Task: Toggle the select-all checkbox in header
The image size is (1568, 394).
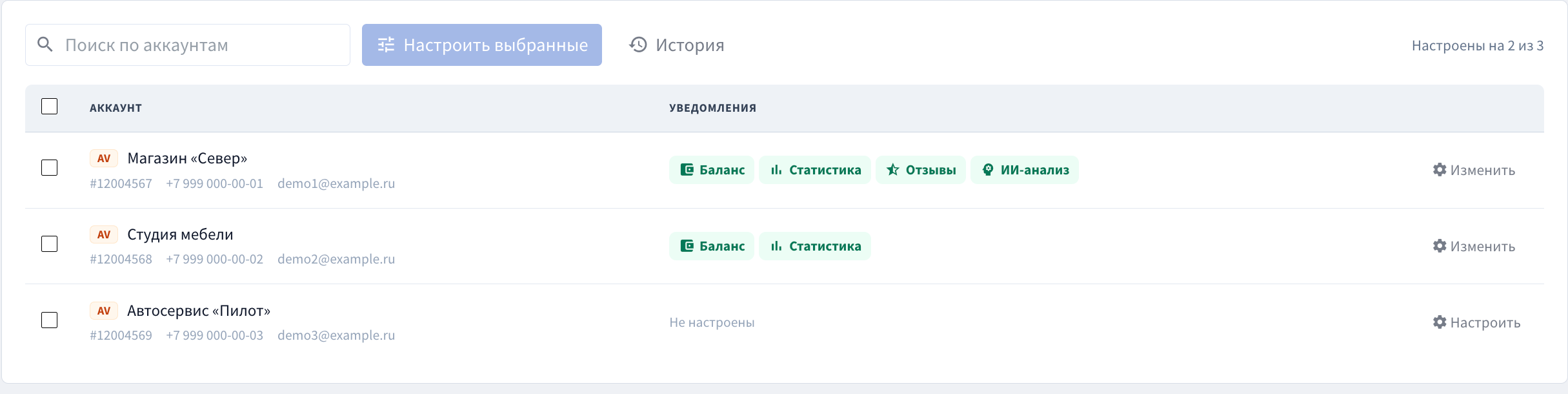Action: tap(50, 107)
